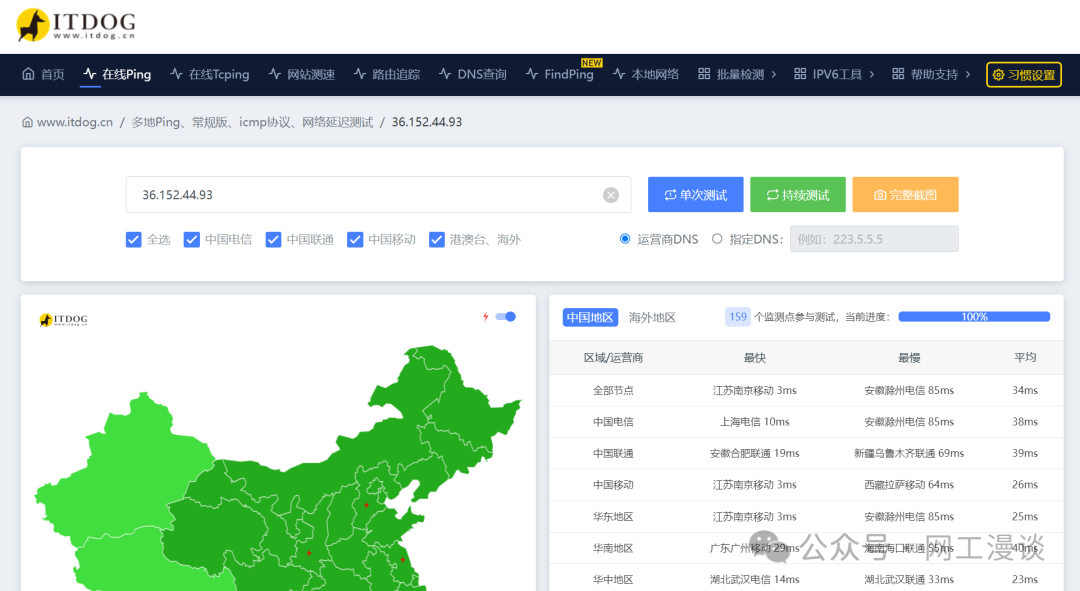The height and width of the screenshot is (591, 1080).
Task: Click the 最慢 column header
Action: coord(909,357)
